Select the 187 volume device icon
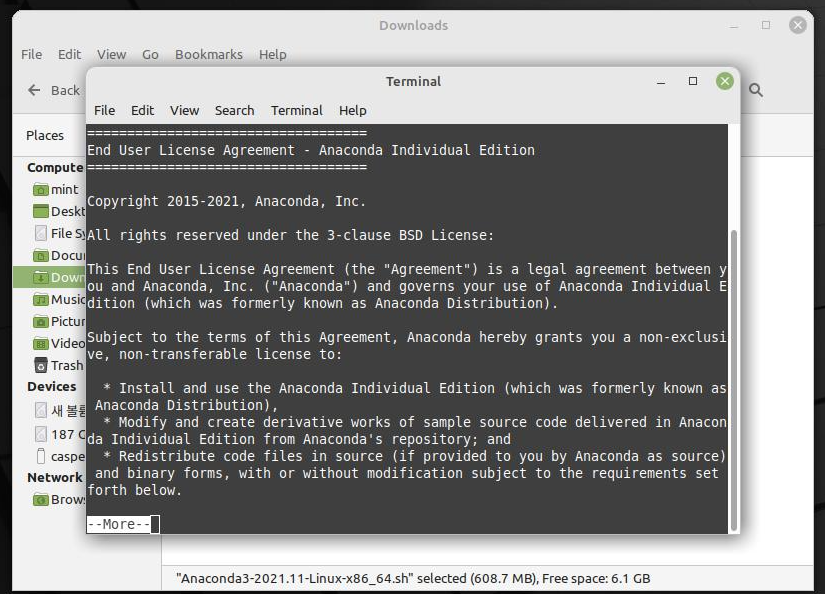The image size is (825, 594). pyautogui.click(x=41, y=434)
